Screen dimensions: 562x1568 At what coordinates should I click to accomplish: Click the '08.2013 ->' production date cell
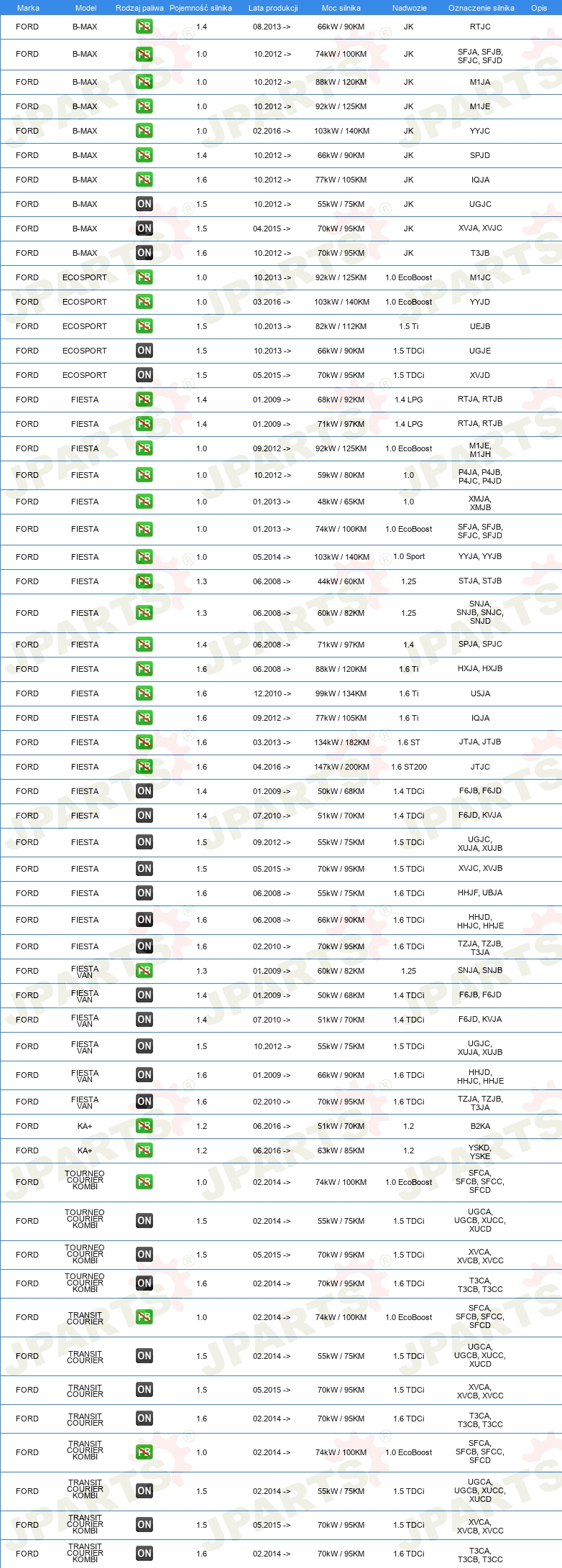(x=272, y=27)
